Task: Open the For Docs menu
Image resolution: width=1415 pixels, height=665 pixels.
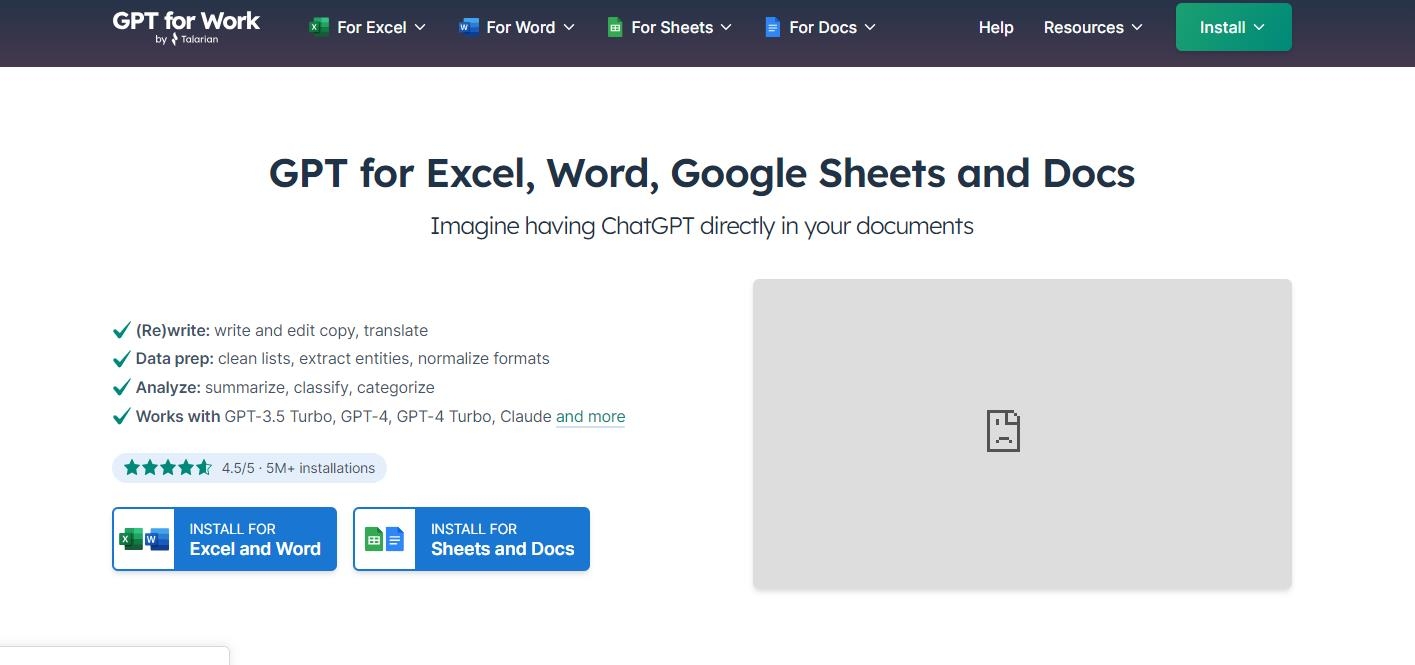Action: [821, 27]
